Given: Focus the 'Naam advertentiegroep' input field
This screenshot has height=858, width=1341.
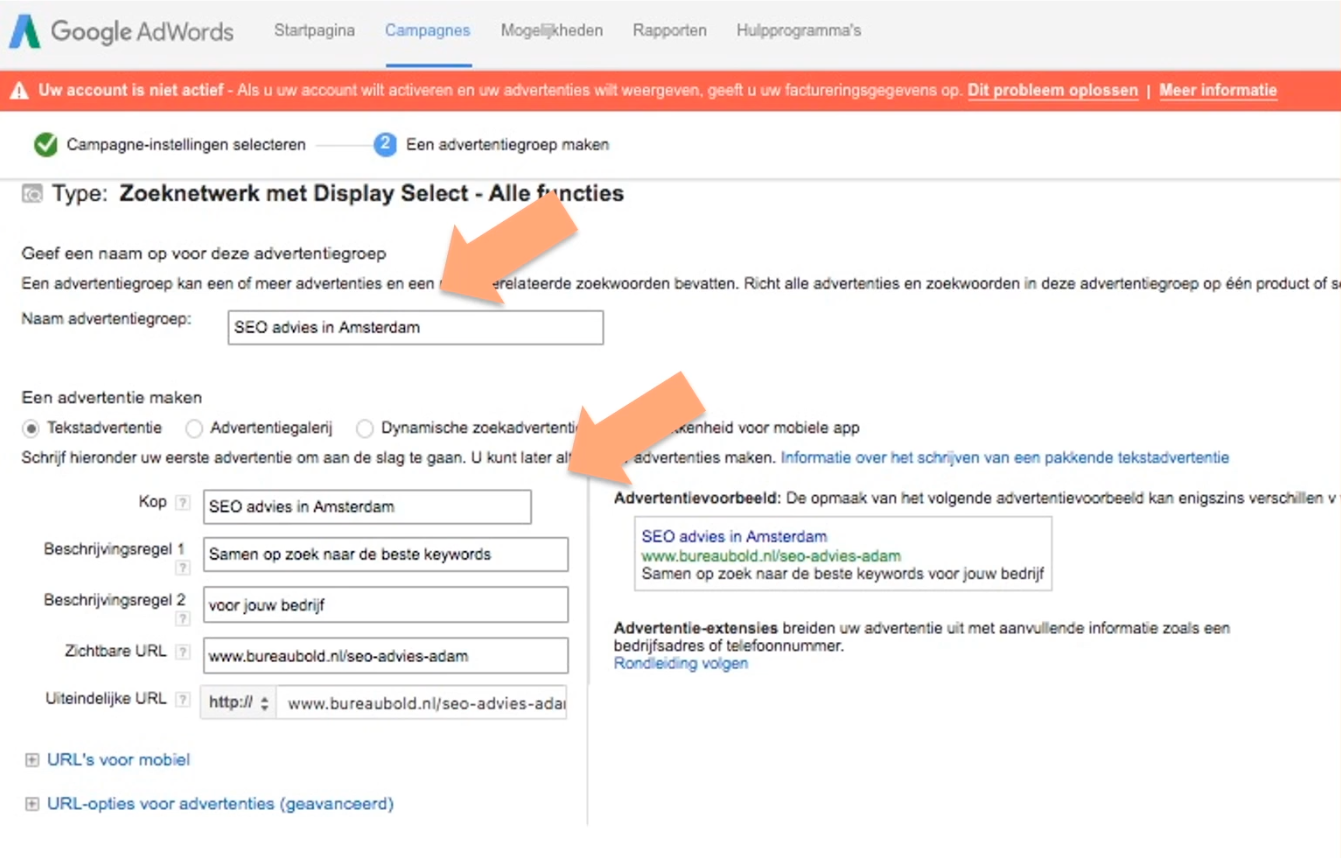Looking at the screenshot, I should (x=415, y=327).
